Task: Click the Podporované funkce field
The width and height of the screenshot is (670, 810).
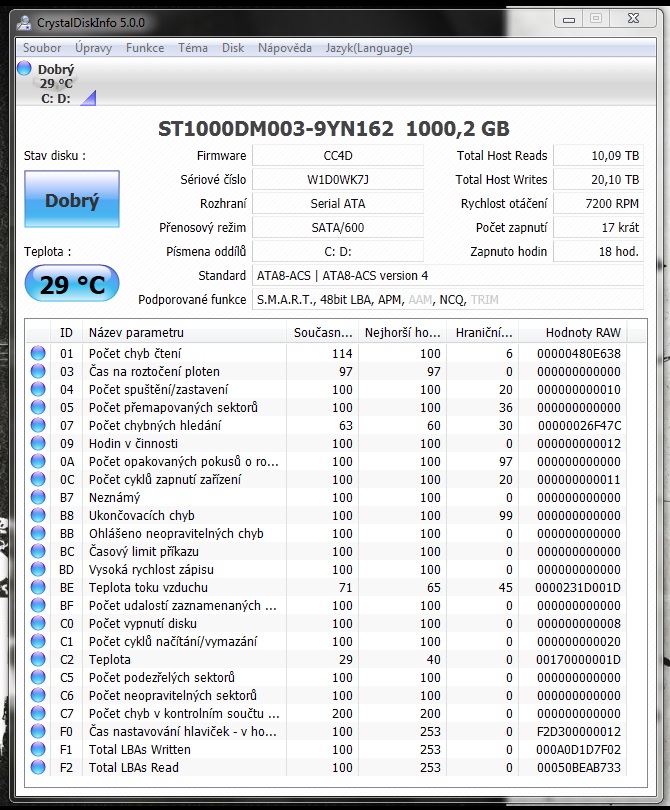Action: click(x=448, y=300)
